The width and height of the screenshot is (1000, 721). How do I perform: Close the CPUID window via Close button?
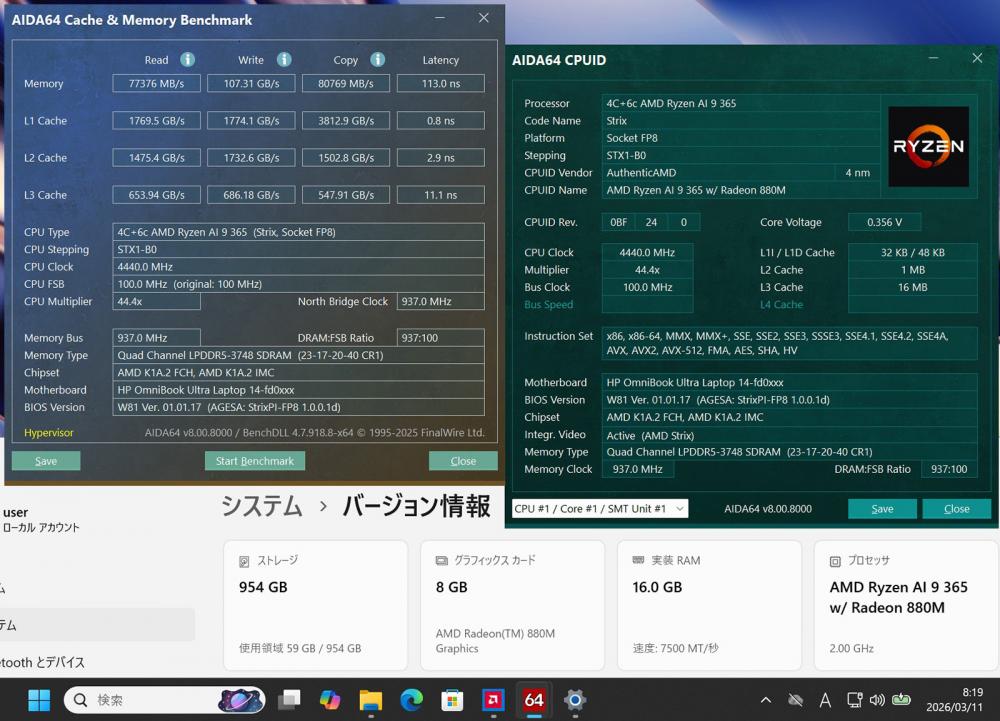[956, 509]
